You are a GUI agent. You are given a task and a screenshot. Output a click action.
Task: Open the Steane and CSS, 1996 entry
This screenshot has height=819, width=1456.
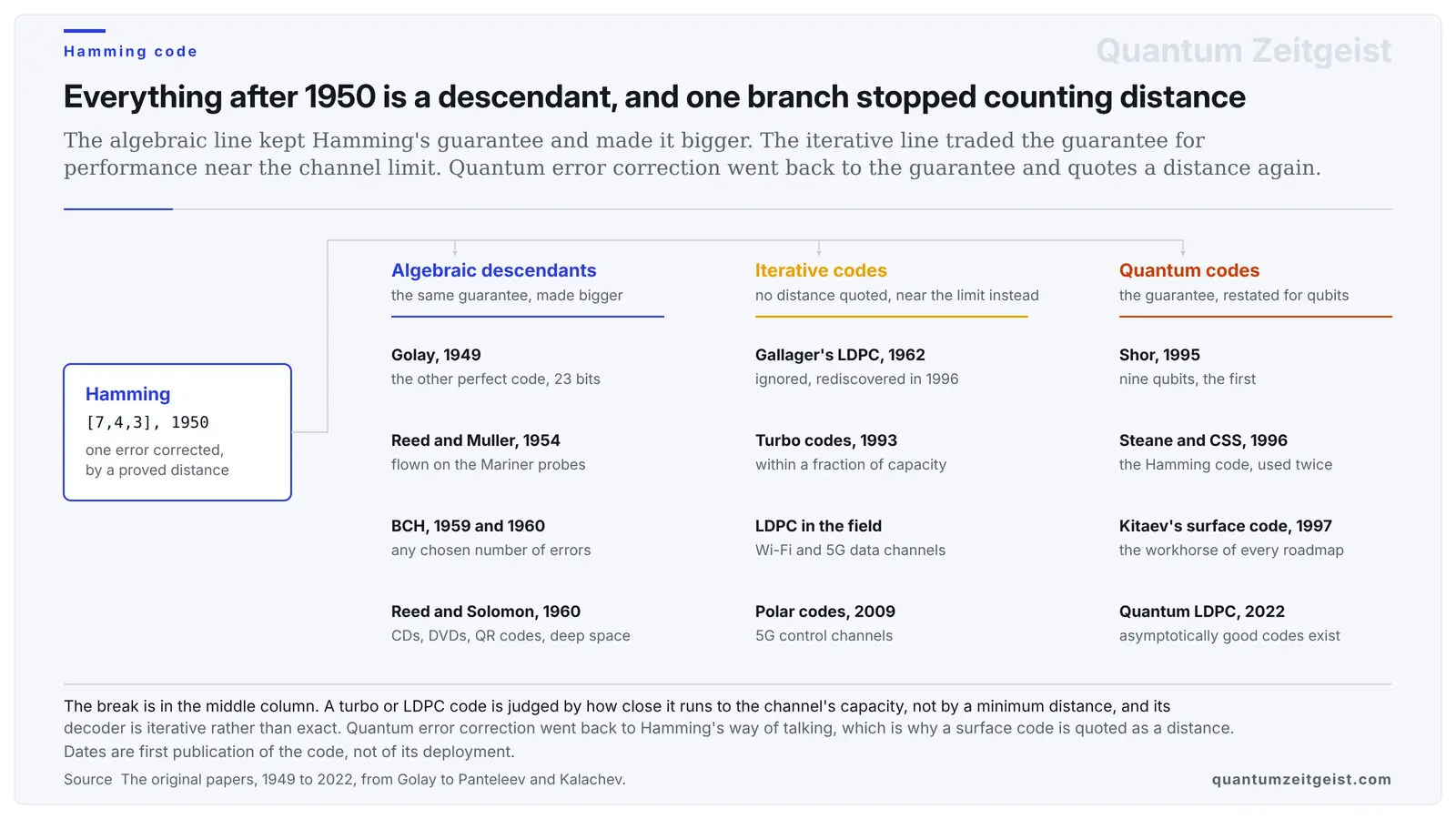tap(1226, 452)
